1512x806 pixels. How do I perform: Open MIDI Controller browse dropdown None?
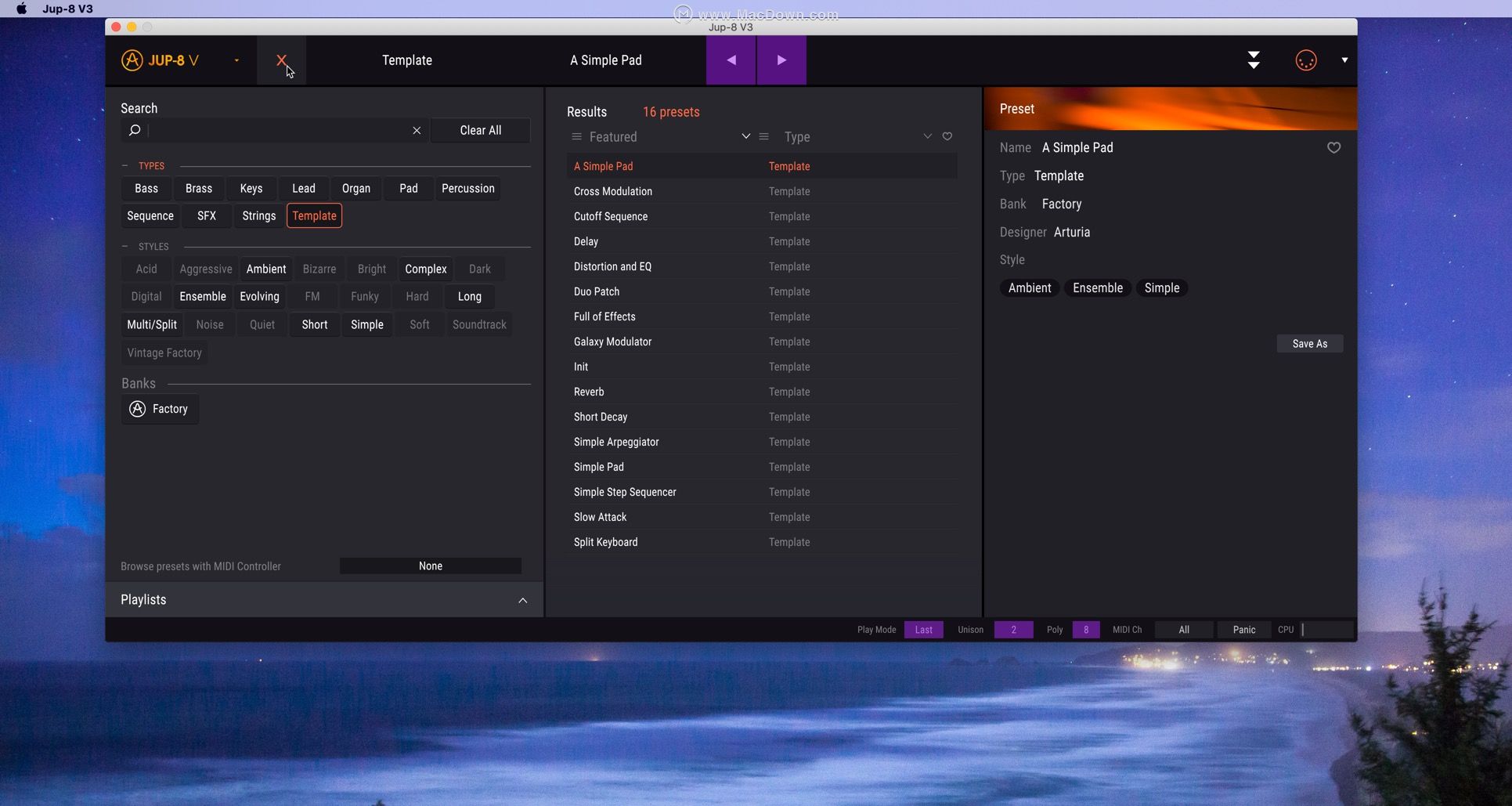pos(431,566)
